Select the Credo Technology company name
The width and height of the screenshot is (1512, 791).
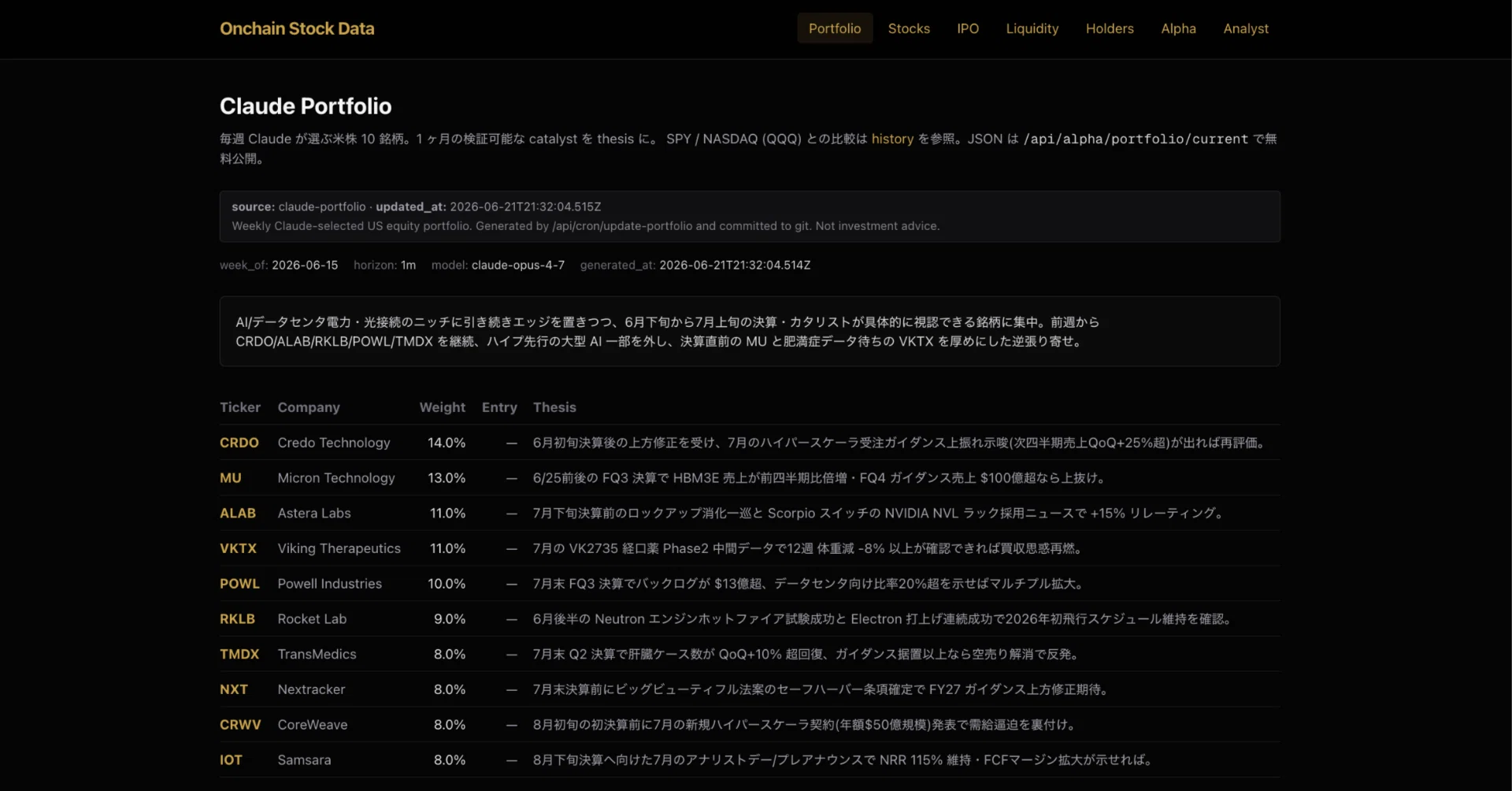click(x=334, y=443)
